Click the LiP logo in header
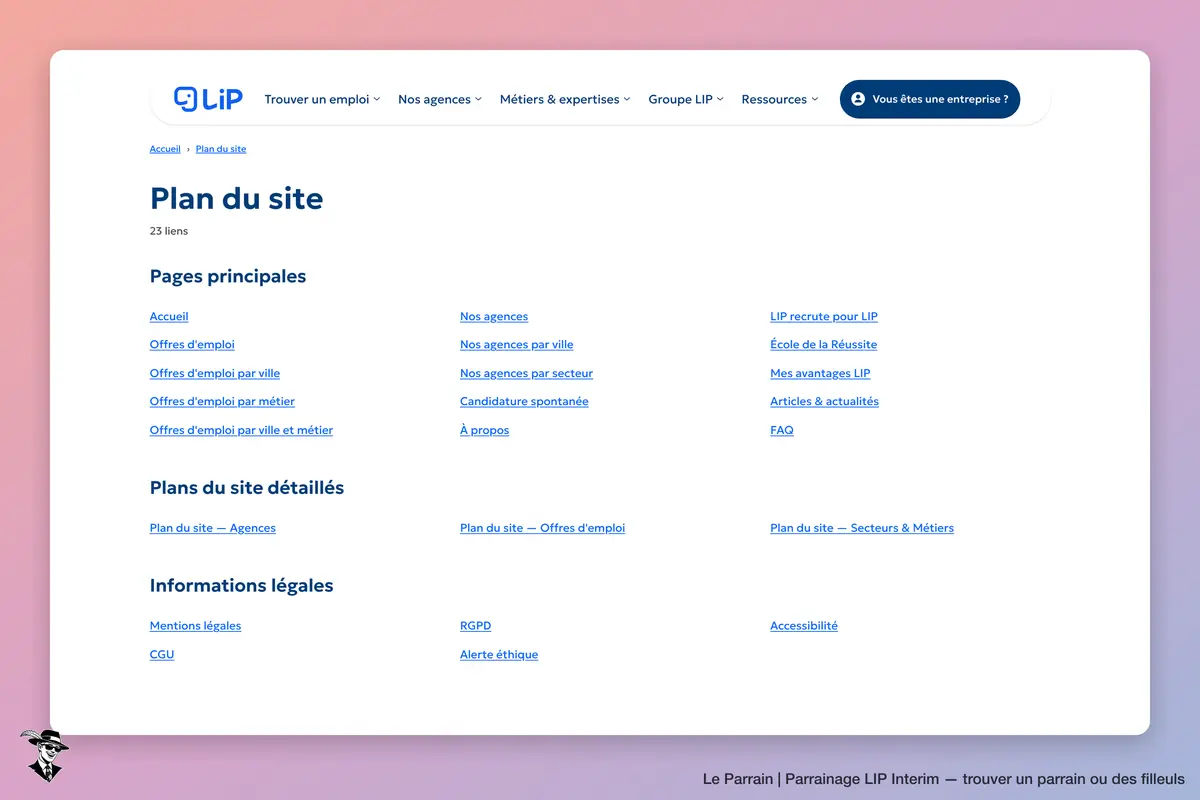The width and height of the screenshot is (1200, 800). tap(208, 99)
